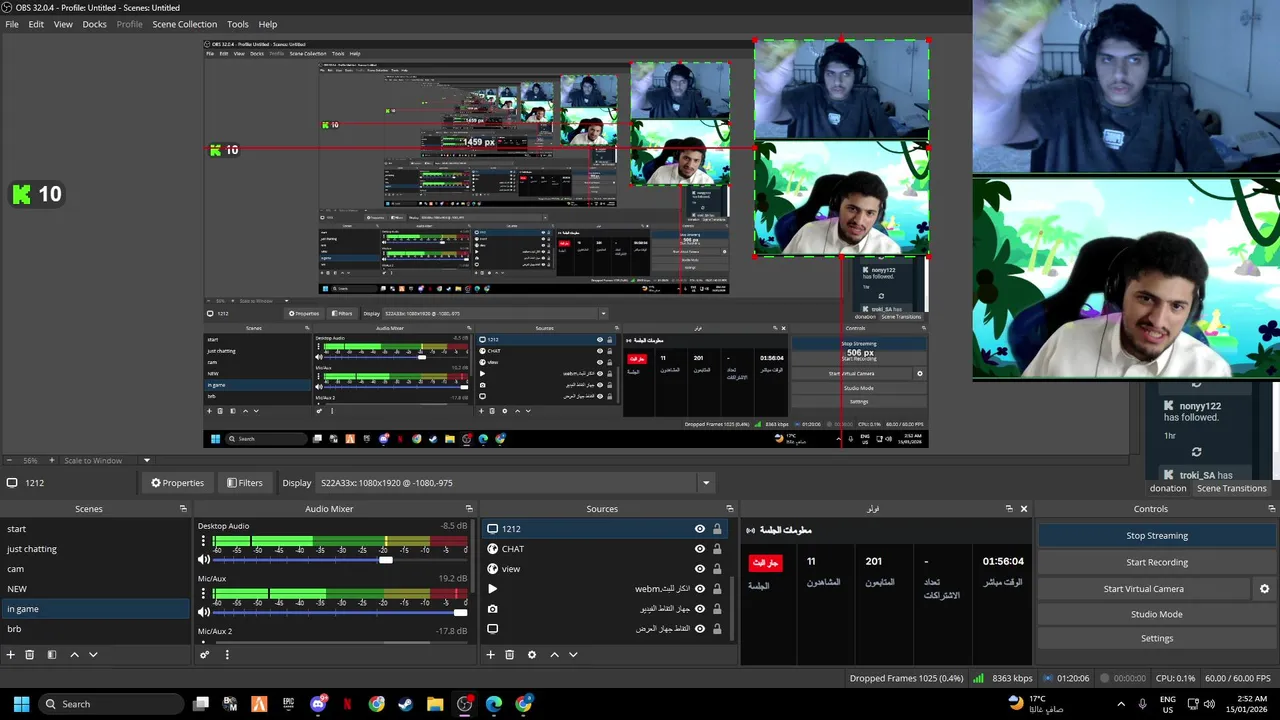Open Steam from the taskbar
Screen dimensions: 1280x720
click(x=405, y=704)
